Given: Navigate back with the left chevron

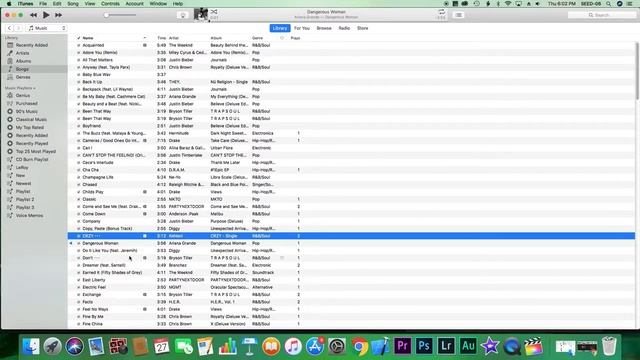Looking at the screenshot, I should click(9, 28).
